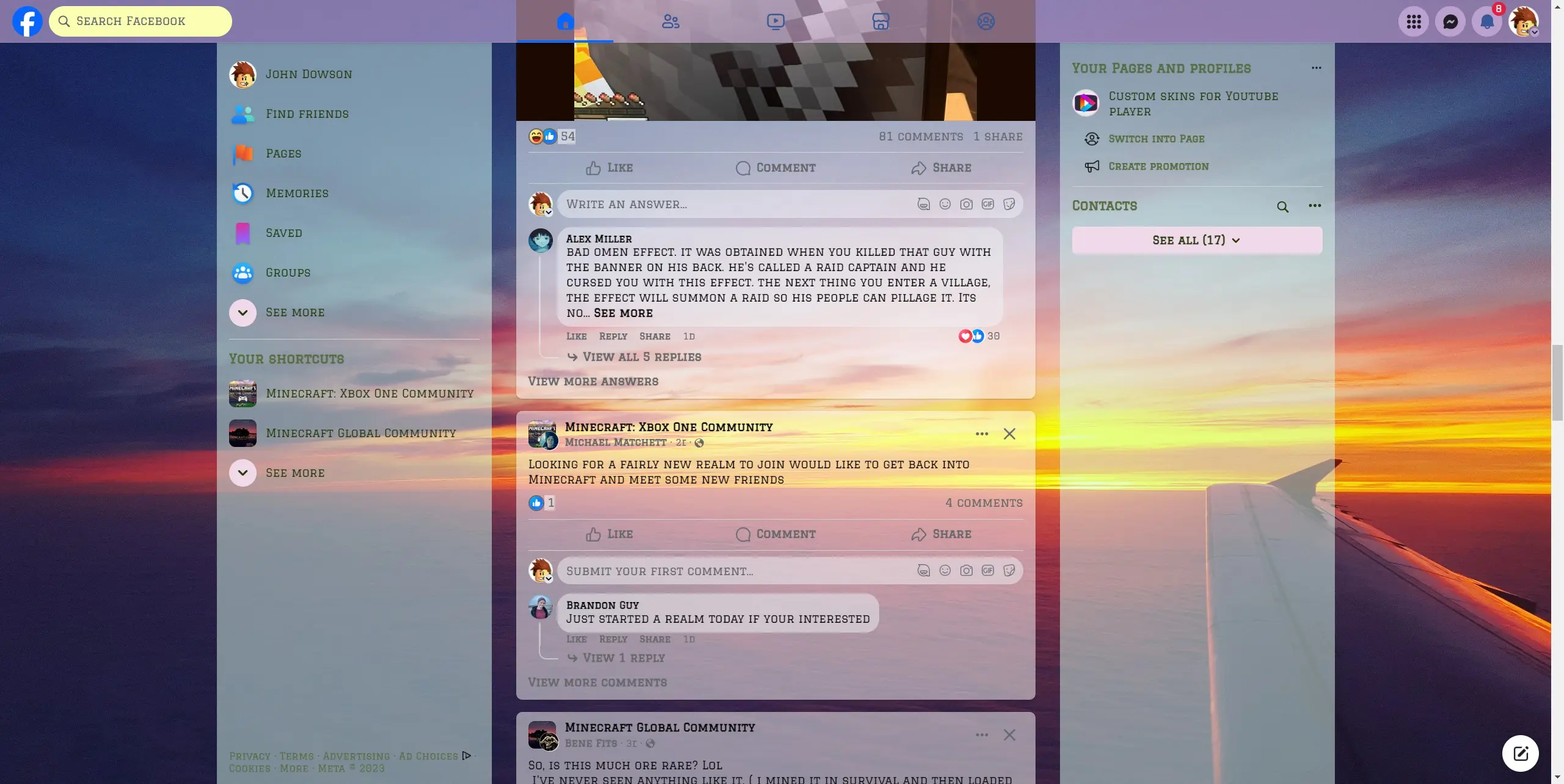Viewport: 1564px width, 784px height.
Task: Open Pages in left sidebar
Action: [354, 154]
